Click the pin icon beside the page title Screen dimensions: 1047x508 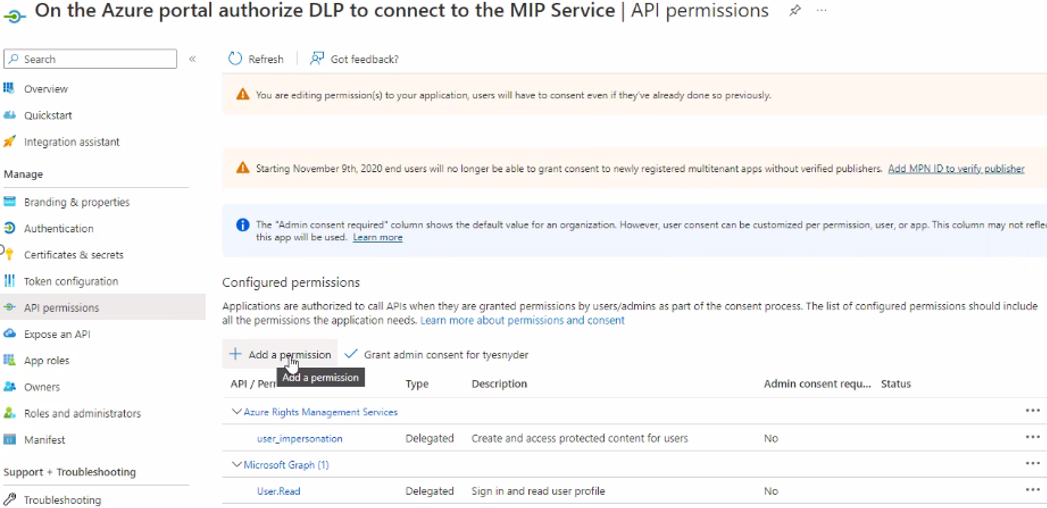point(795,11)
